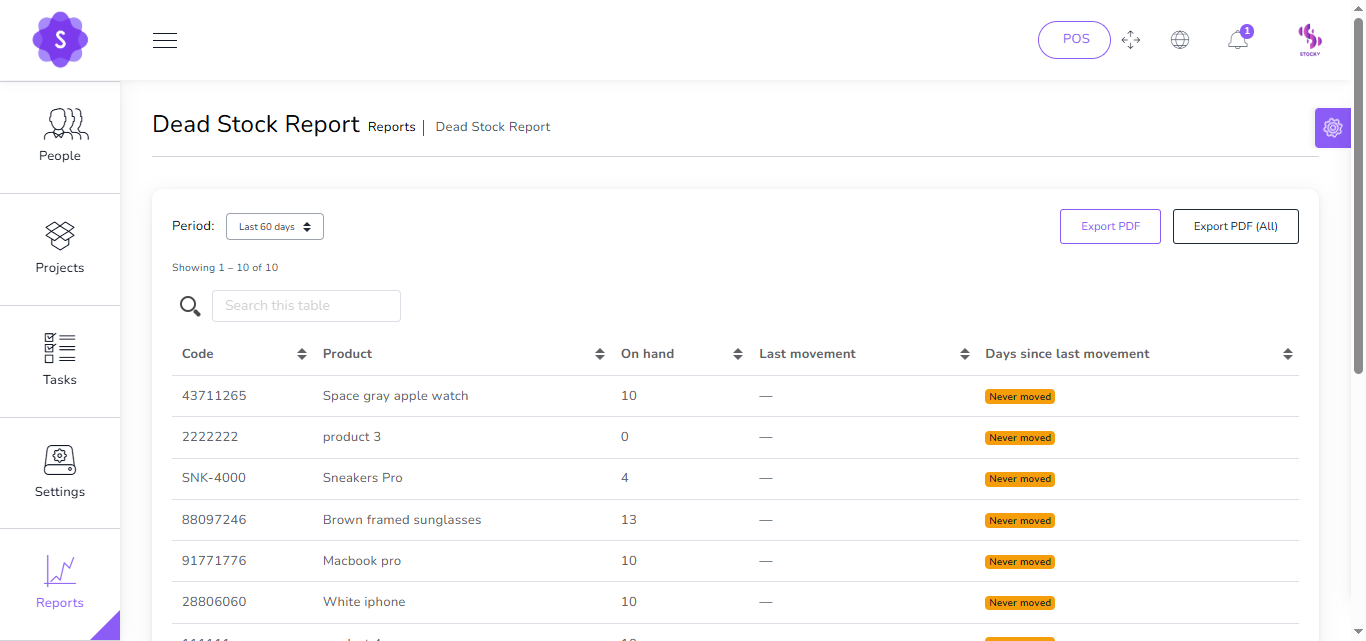Viewport: 1366px width, 641px height.
Task: Click the Export PDF button
Action: coord(1110,227)
